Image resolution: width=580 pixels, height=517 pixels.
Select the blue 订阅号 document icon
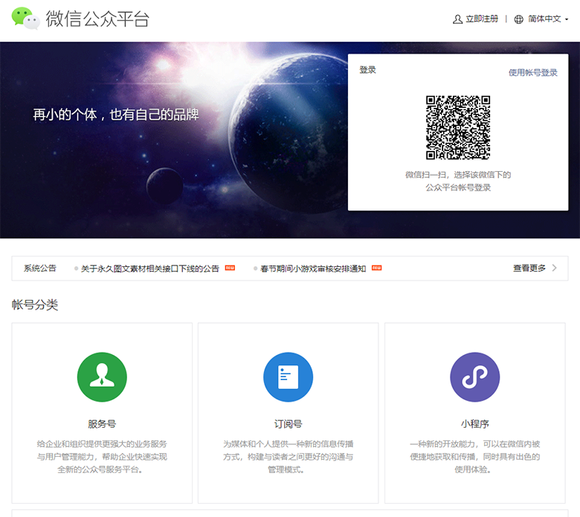288,377
